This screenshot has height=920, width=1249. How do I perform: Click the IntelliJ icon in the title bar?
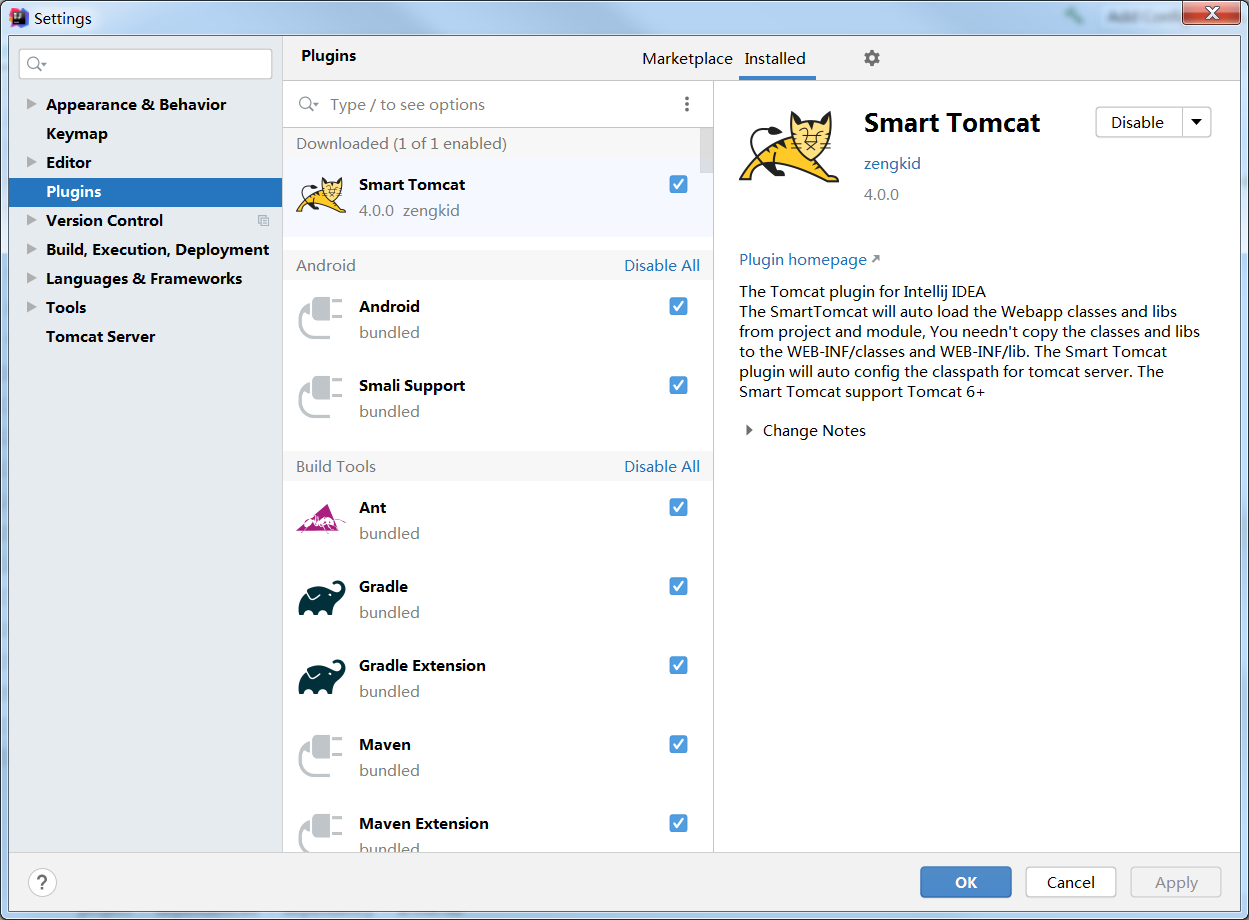[x=18, y=17]
